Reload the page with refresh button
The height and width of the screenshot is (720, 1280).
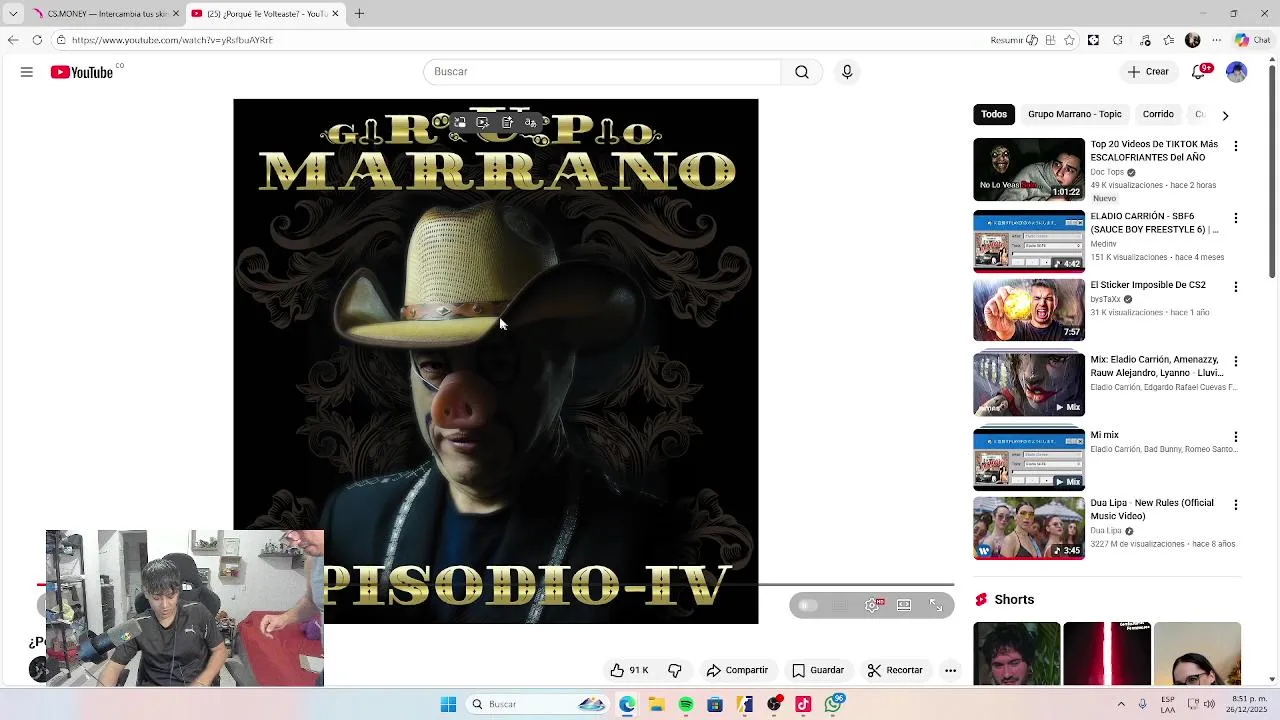pos(37,40)
